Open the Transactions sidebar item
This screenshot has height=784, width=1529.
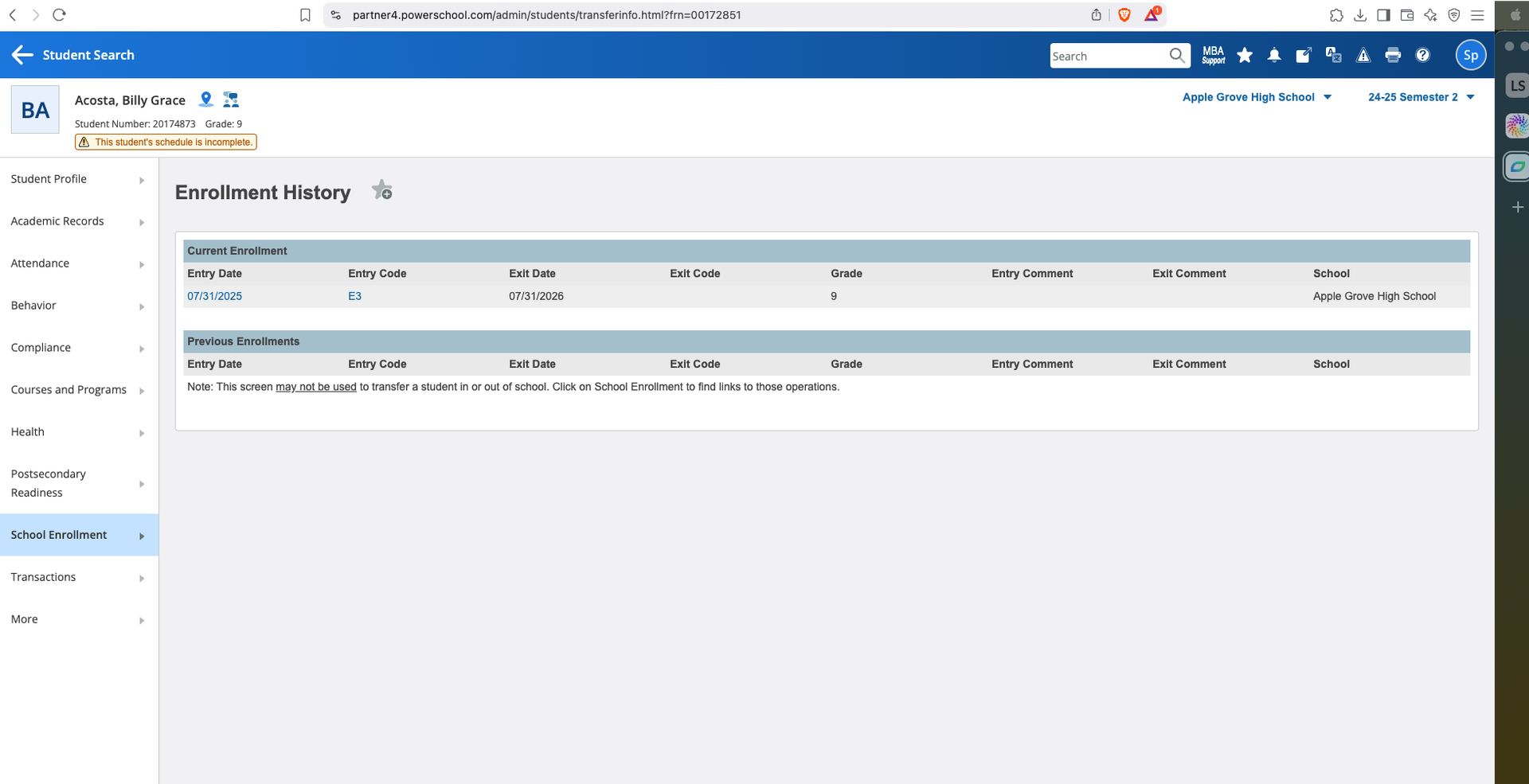pos(78,577)
